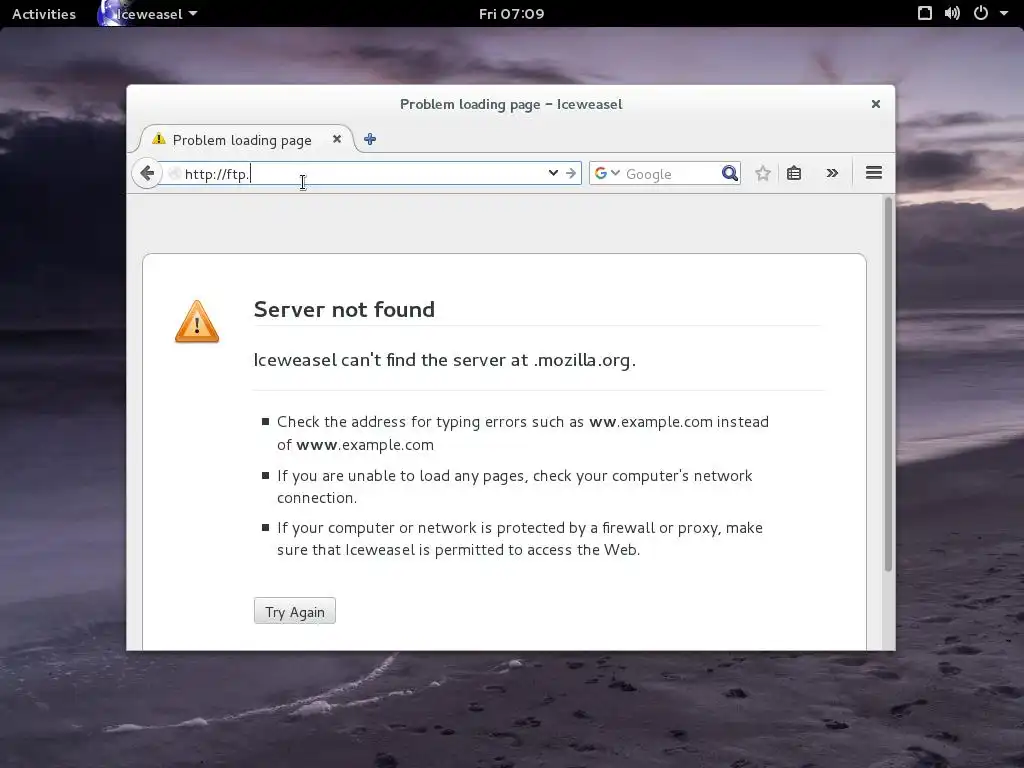
Task: Bookmark this page with the star icon
Action: coord(763,173)
